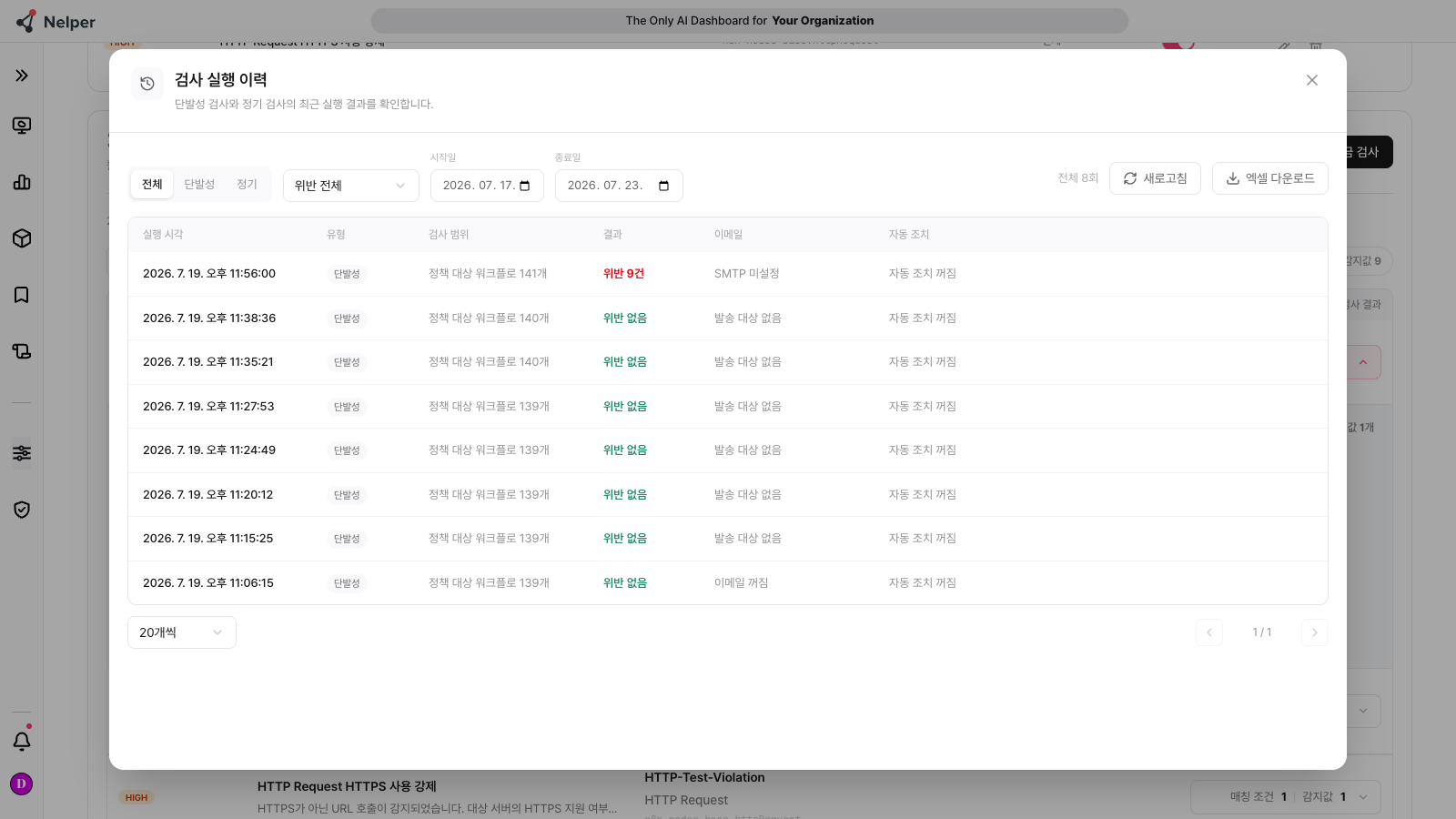This screenshot has height=819, width=1456.
Task: Open the sliders settings sidebar icon
Action: (22, 453)
